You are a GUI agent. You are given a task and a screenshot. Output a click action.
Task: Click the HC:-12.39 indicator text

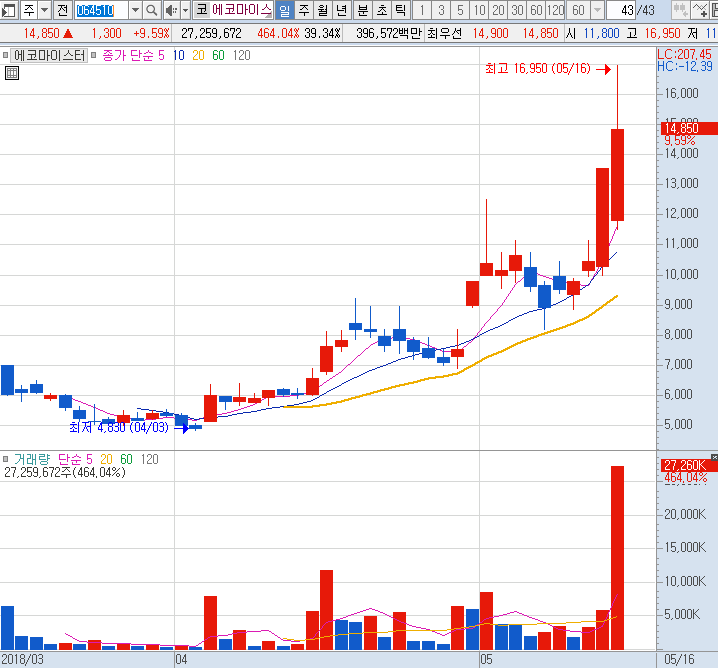click(685, 66)
